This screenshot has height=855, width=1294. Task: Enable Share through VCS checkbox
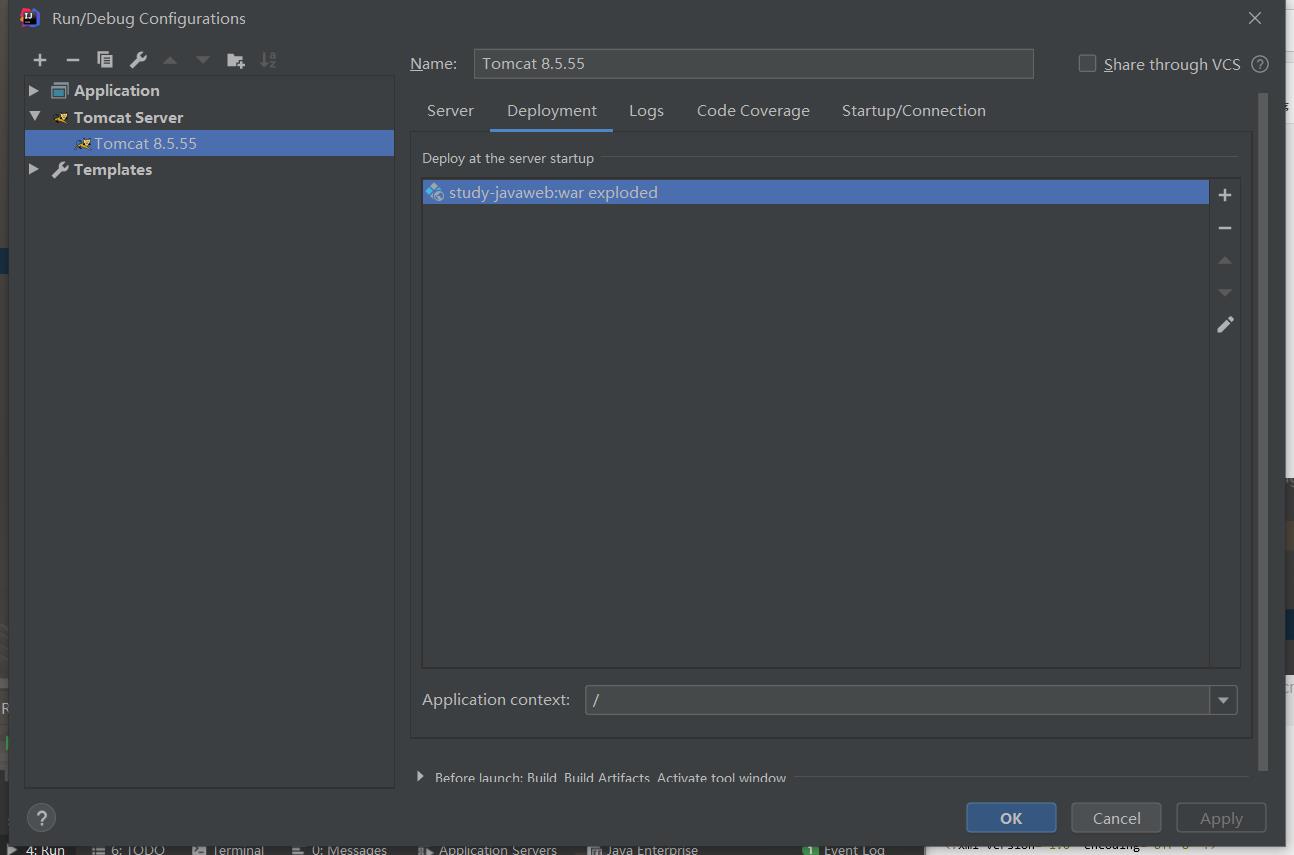pyautogui.click(x=1087, y=63)
